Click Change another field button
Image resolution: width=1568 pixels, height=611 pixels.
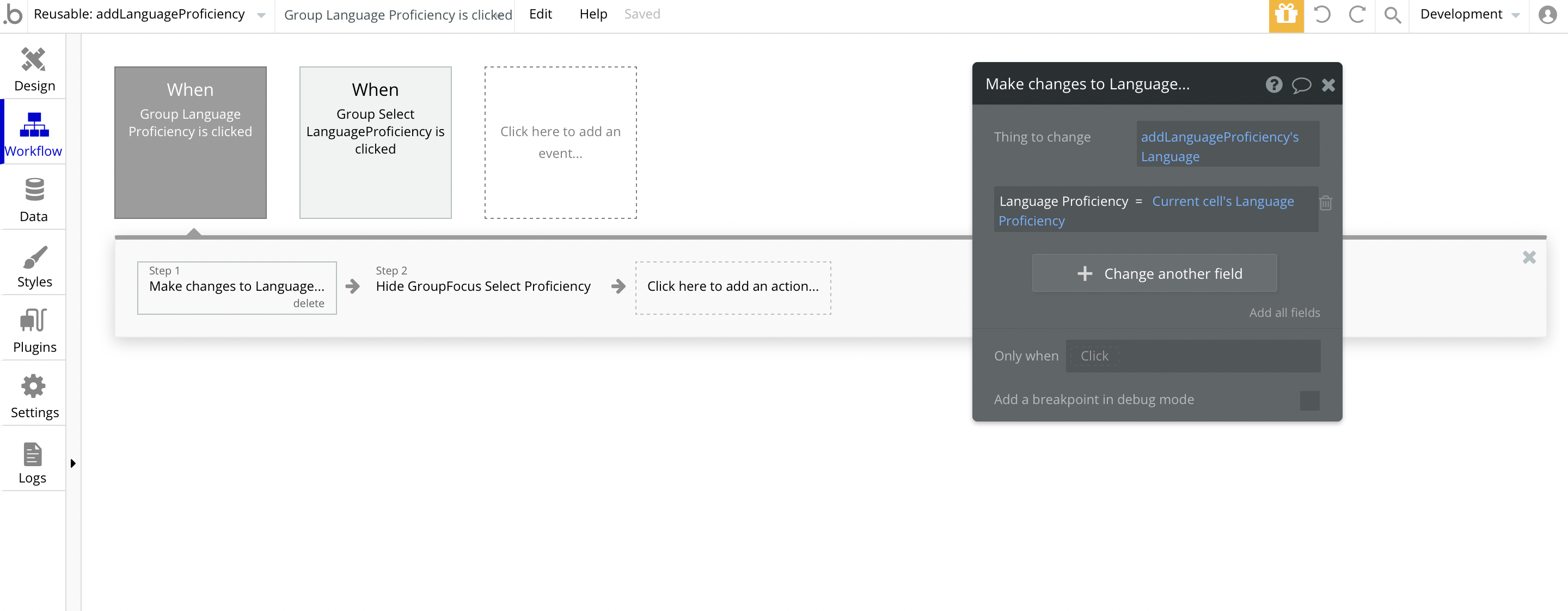click(x=1154, y=273)
